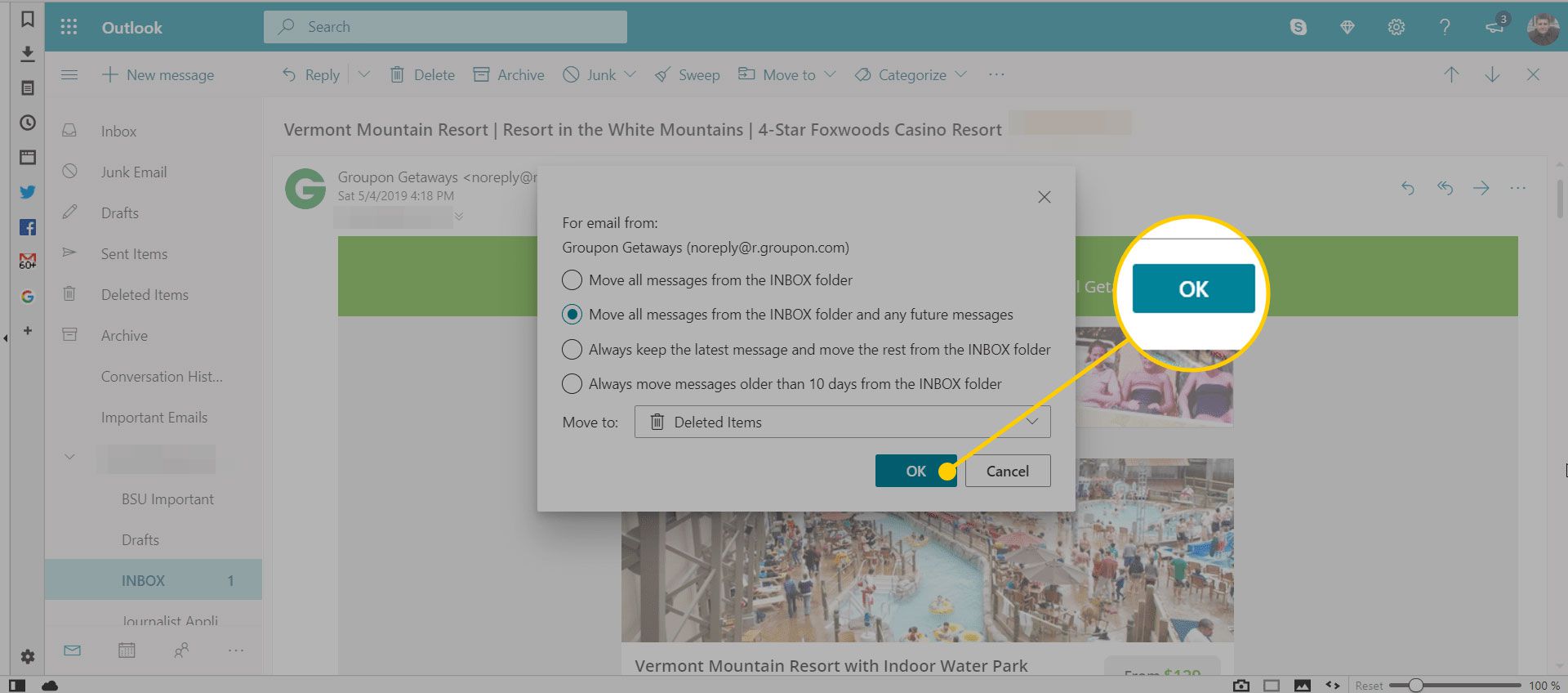Viewport: 1568px width, 693px height.
Task: Cancel the sweep dialog
Action: point(1008,471)
